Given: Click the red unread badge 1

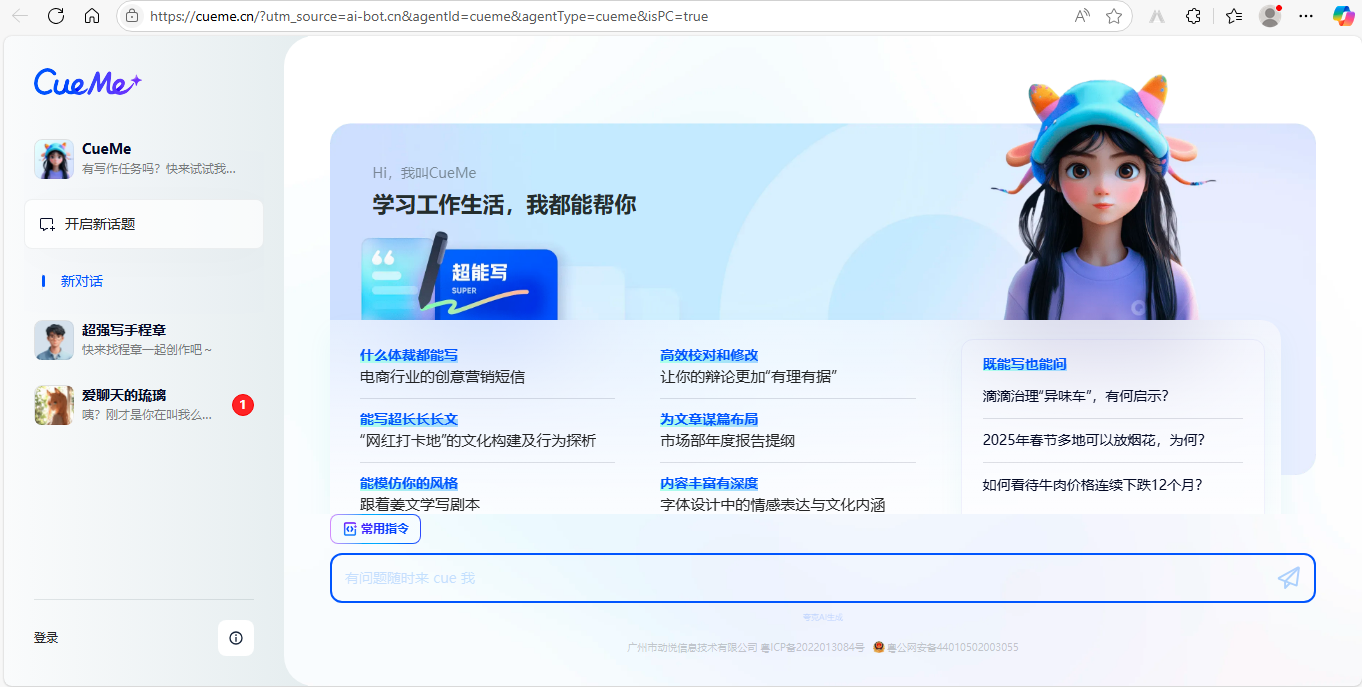Looking at the screenshot, I should point(243,405).
